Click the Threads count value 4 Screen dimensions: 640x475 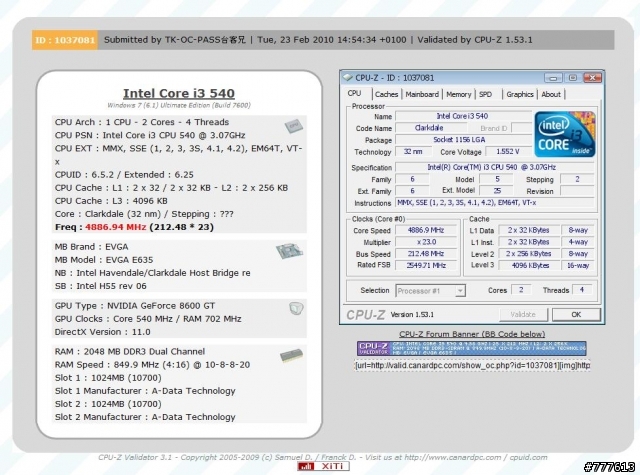coord(582,290)
